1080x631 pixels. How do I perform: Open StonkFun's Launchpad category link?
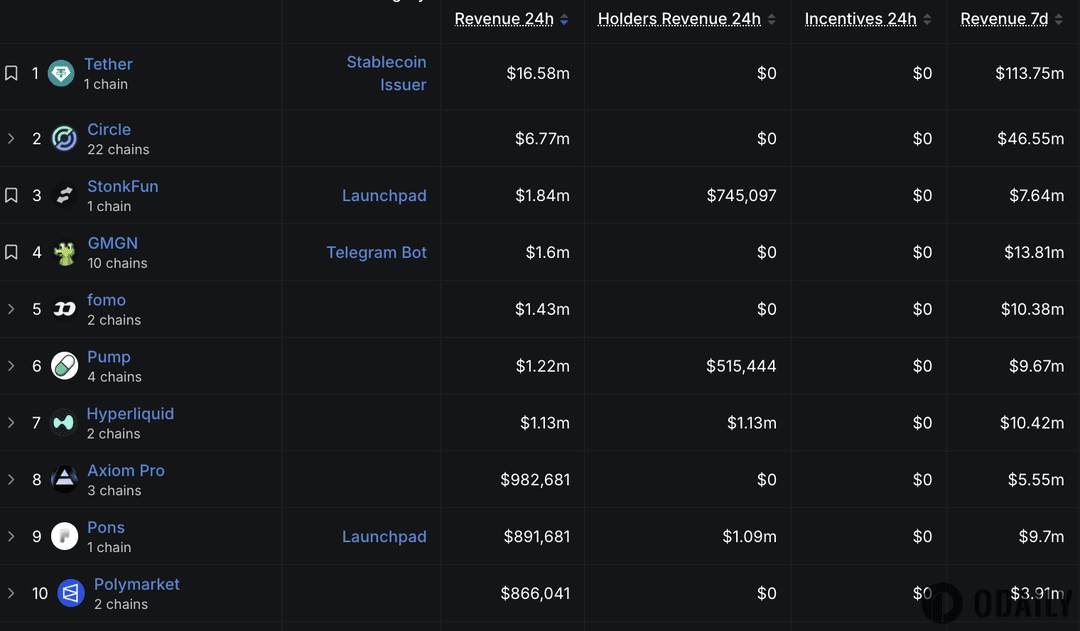384,196
